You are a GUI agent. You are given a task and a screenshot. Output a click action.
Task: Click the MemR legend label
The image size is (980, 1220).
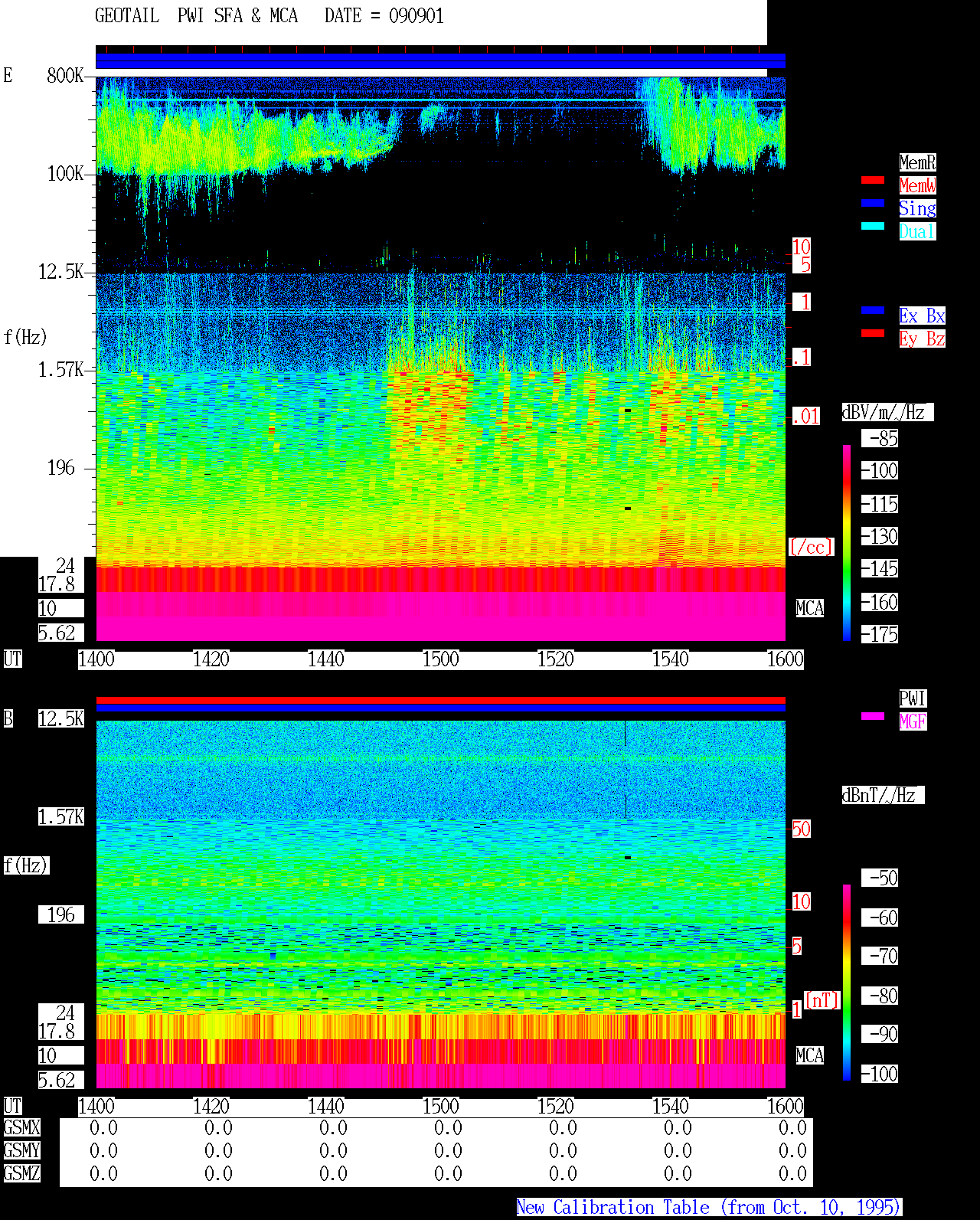pos(917,162)
